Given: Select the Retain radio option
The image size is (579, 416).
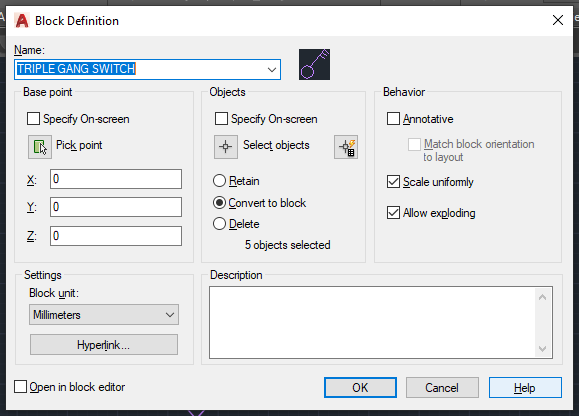Looking at the screenshot, I should [x=219, y=181].
